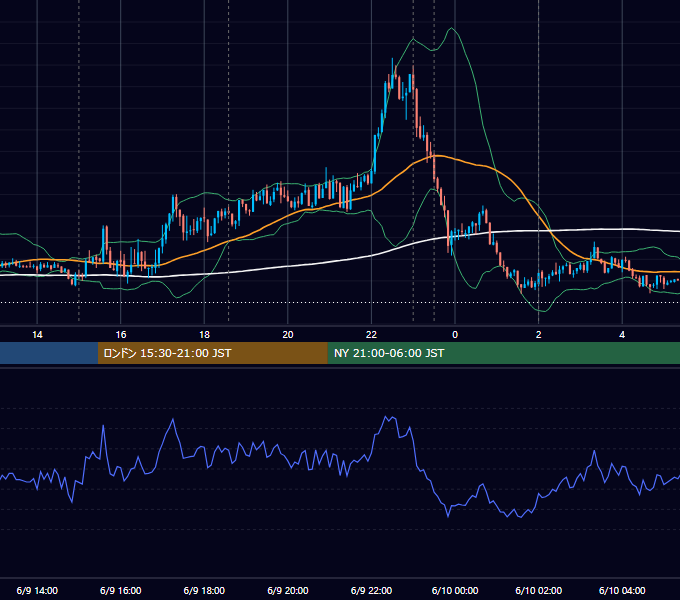Click the 6/10 04:00 time label

click(x=622, y=590)
